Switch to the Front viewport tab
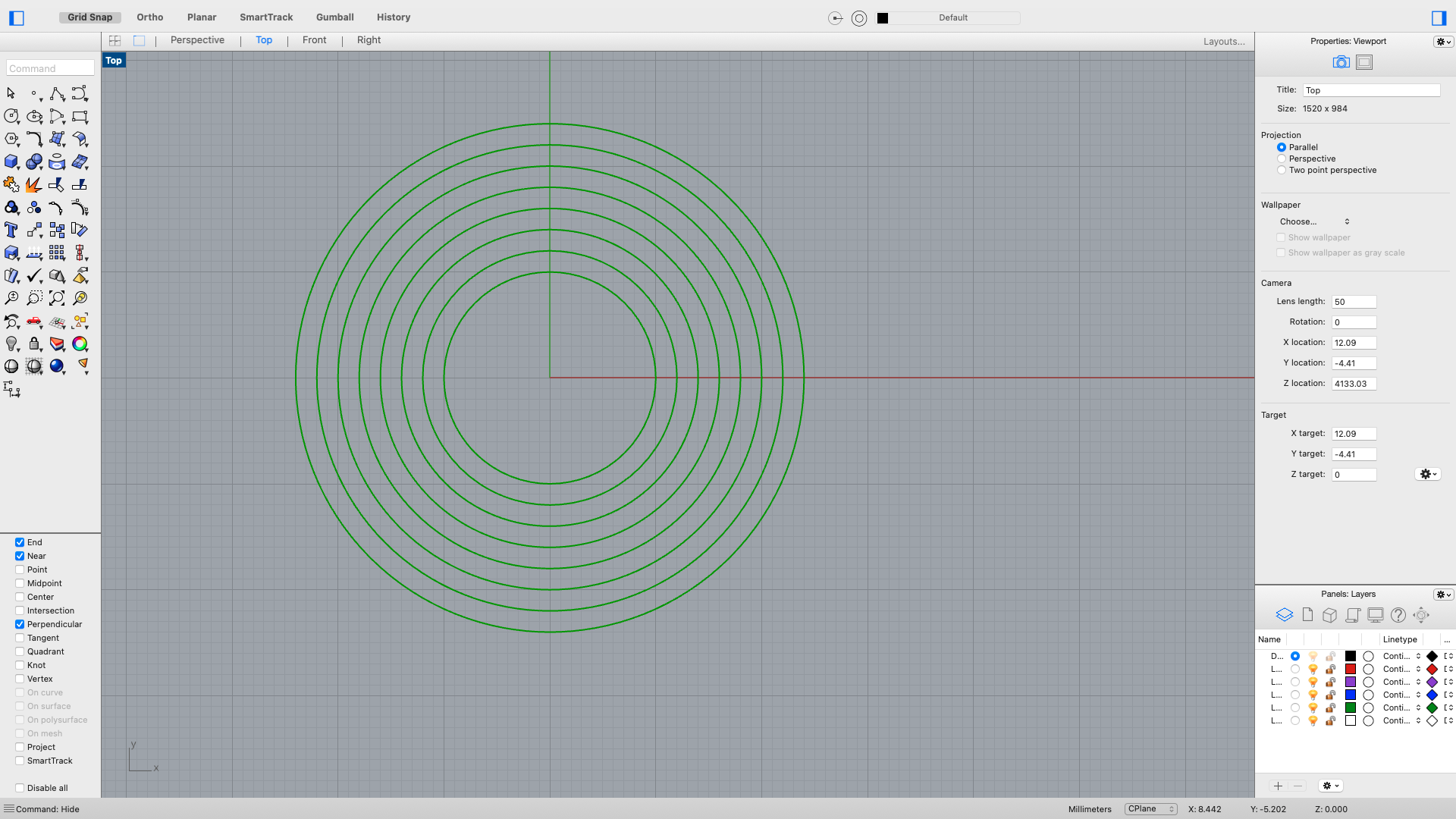The height and width of the screenshot is (819, 1456). [313, 40]
